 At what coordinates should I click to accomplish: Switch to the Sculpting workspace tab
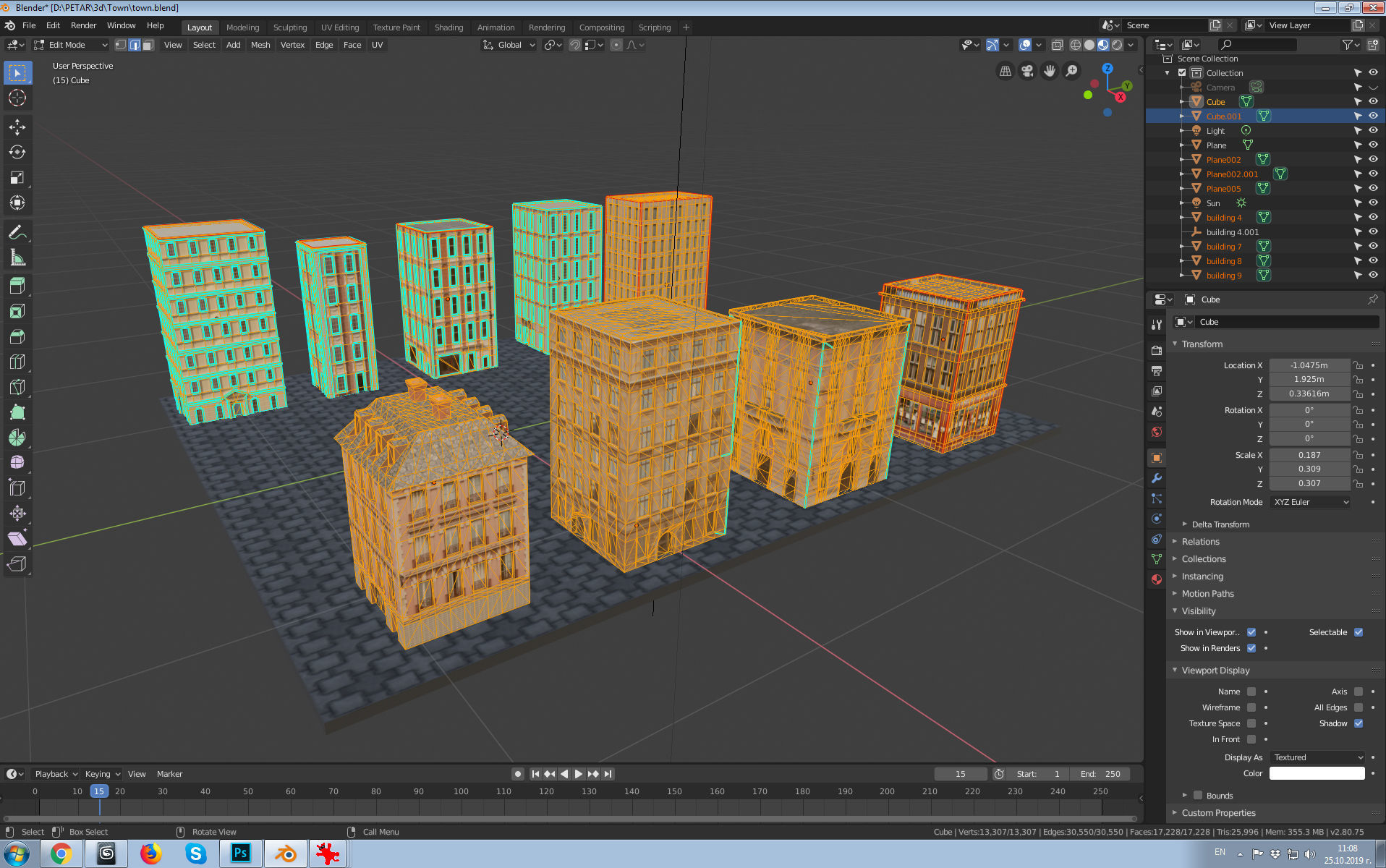290,27
